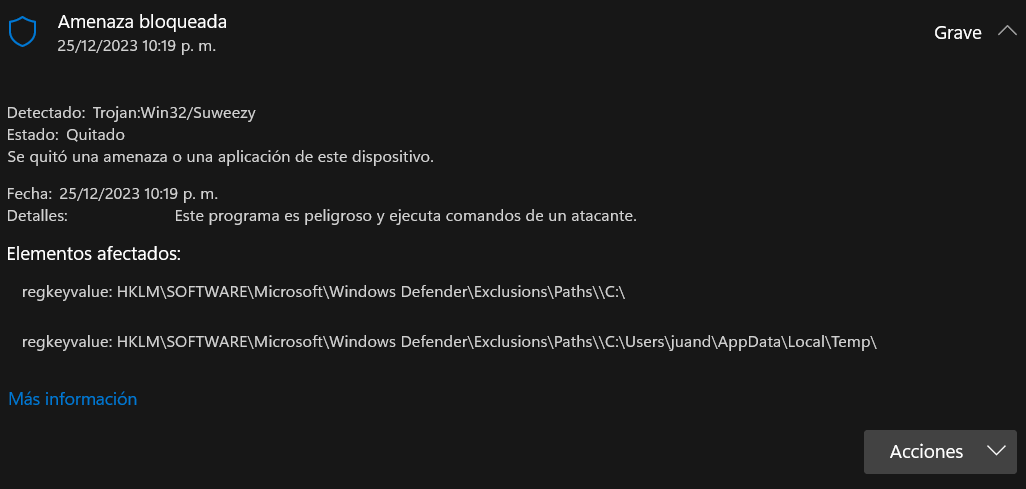Select the regkeyvalue entry with AppData\Local\Temp
Viewport: 1026px width, 489px height.
click(449, 342)
